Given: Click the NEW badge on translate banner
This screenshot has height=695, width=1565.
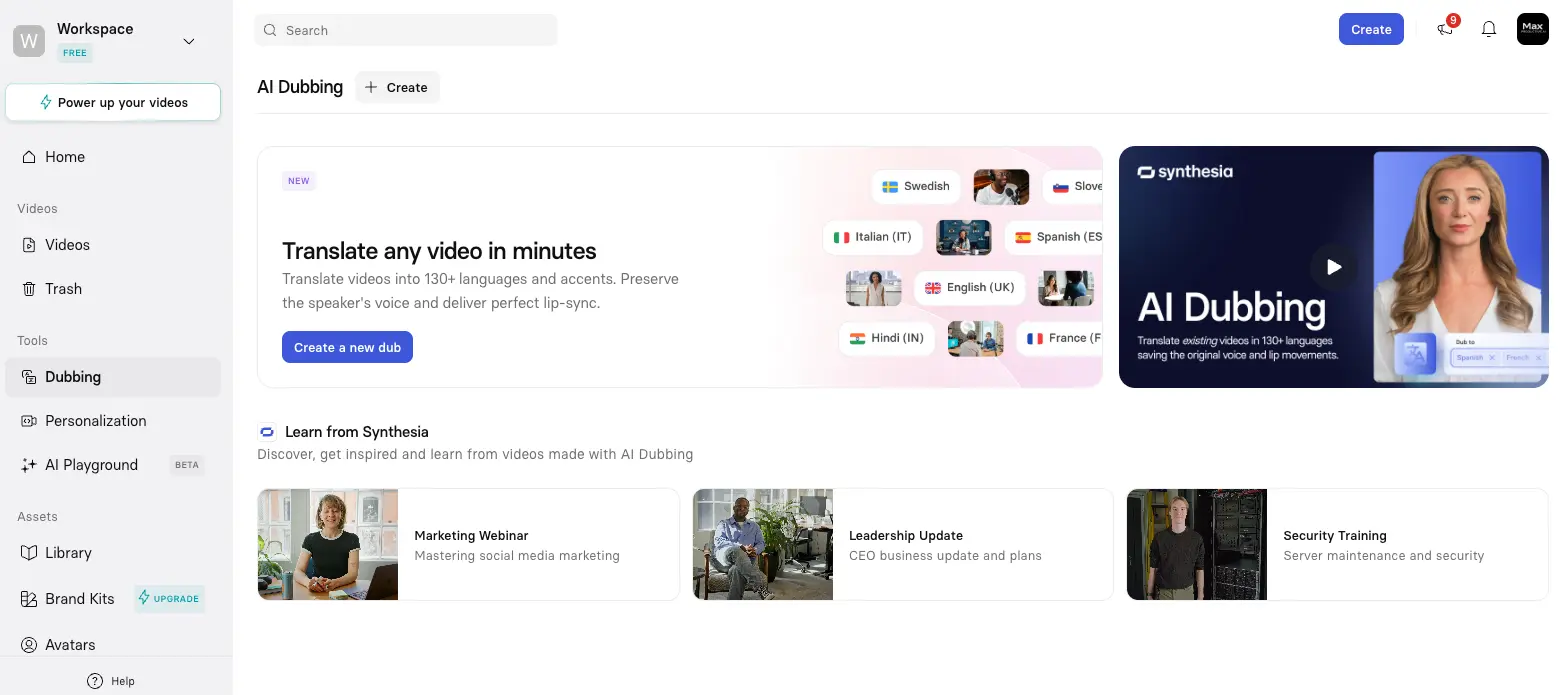Looking at the screenshot, I should pos(299,181).
